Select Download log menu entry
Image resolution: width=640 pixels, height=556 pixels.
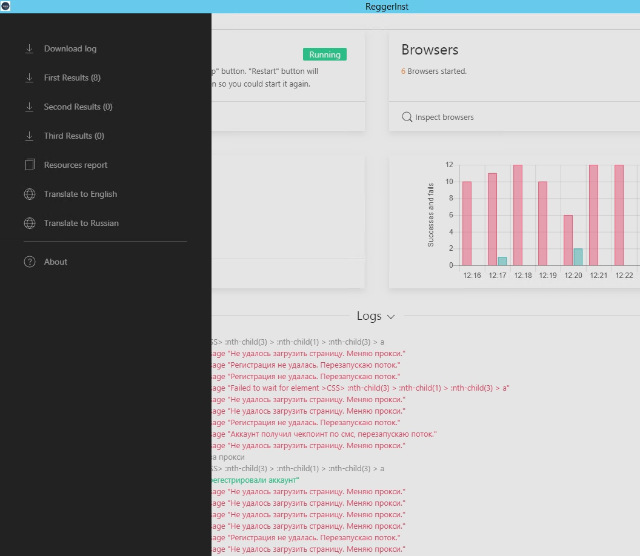click(x=70, y=48)
